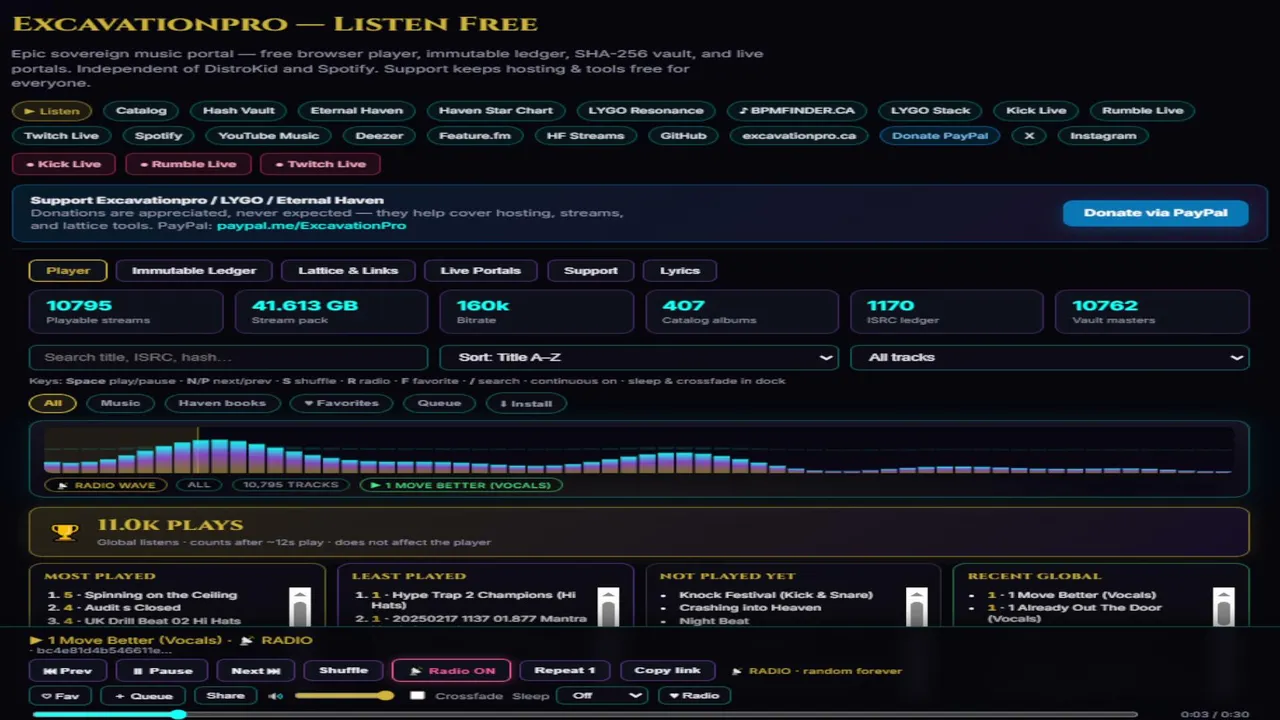
Task: Click the Most Played list scrollbar
Action: pos(299,606)
